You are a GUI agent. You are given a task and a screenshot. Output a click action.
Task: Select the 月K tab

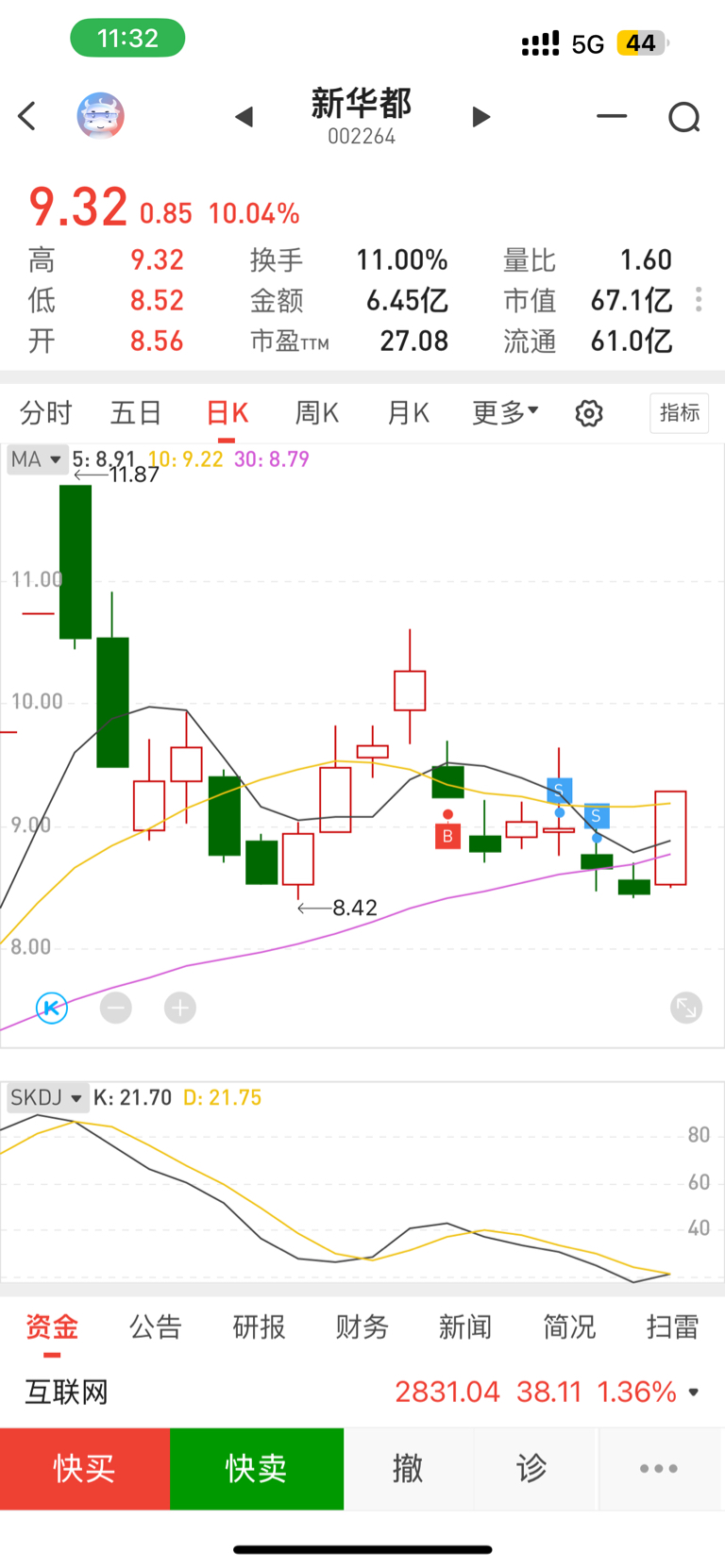tap(408, 413)
